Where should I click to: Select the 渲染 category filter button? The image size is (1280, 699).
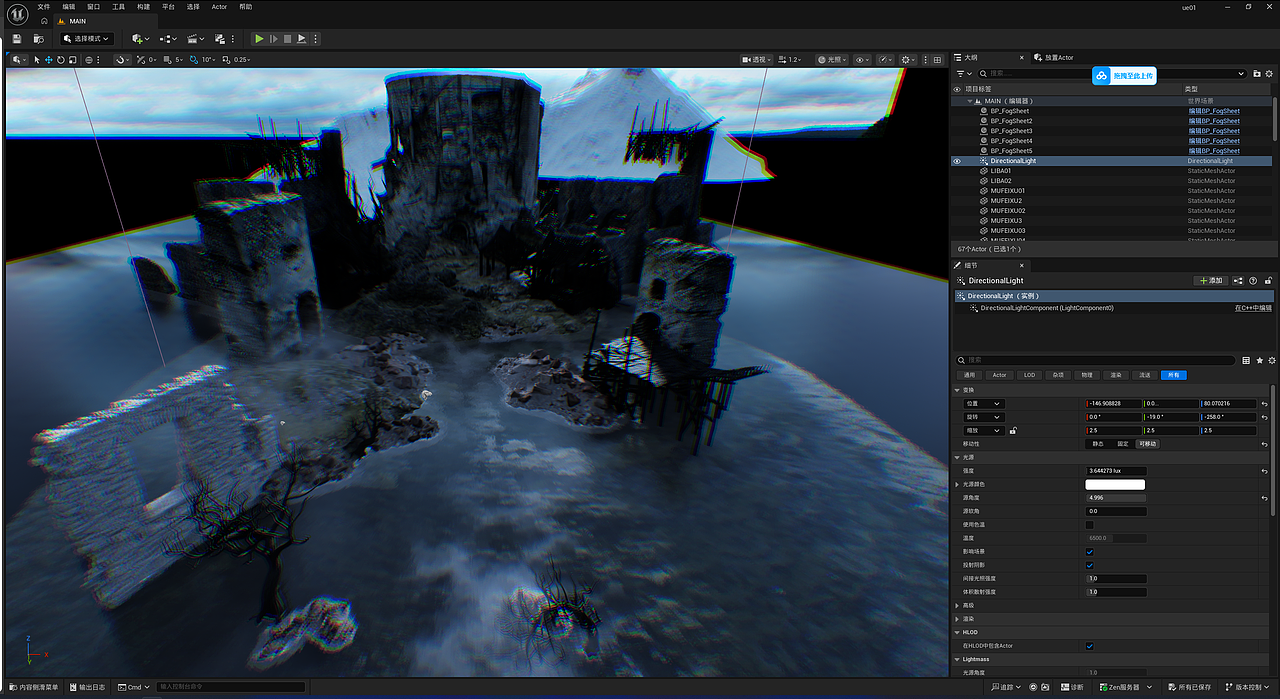(x=1116, y=375)
